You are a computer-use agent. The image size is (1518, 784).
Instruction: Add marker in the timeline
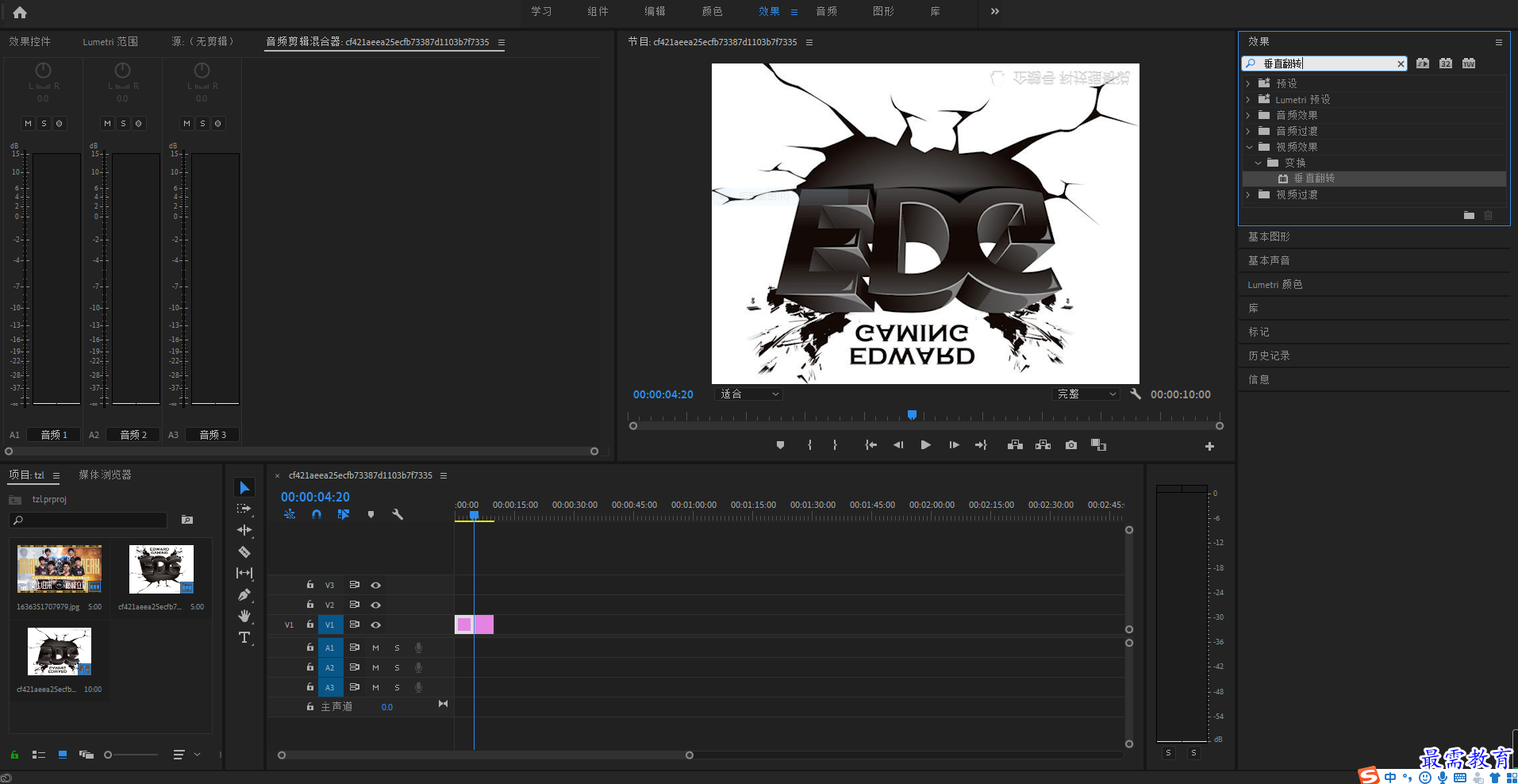(x=371, y=514)
